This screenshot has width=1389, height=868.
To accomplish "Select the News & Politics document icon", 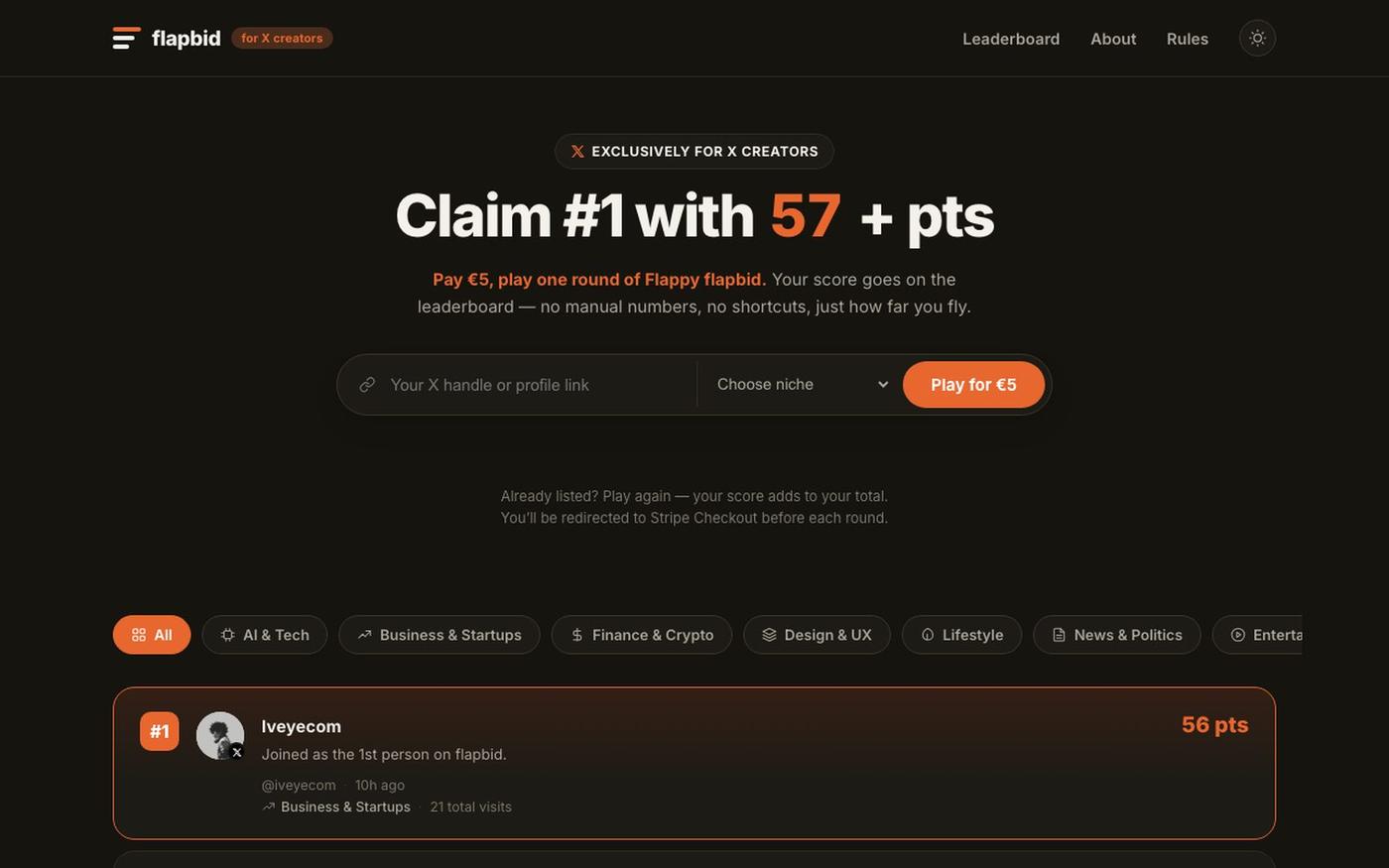I will [1059, 635].
